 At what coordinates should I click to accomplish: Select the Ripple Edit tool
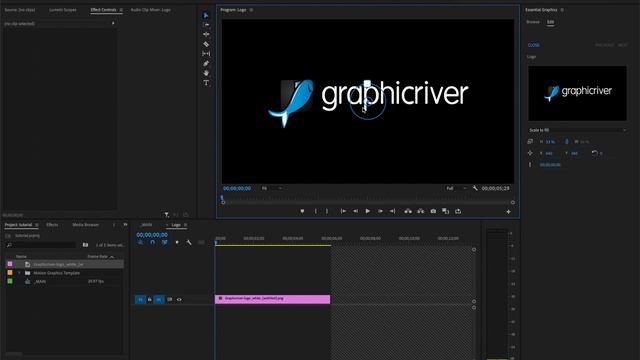click(206, 34)
